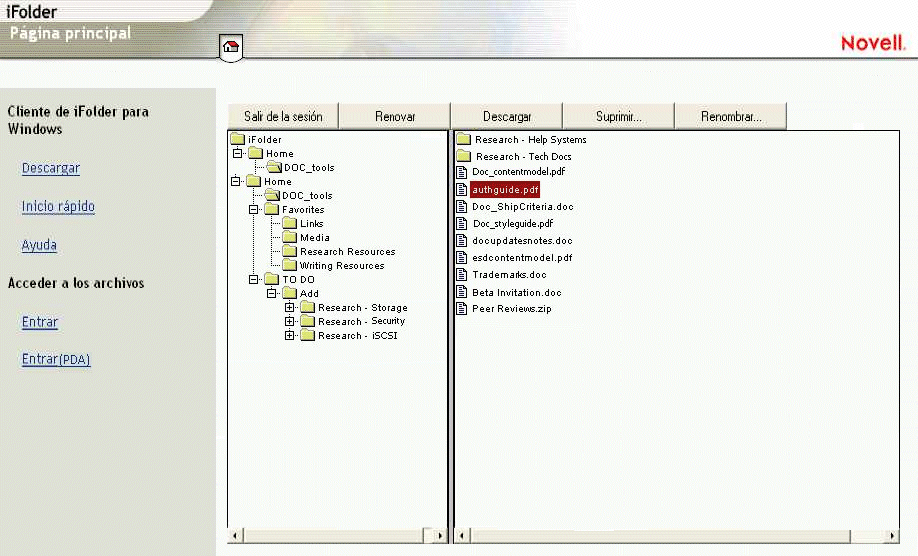The width and height of the screenshot is (918, 556).
Task: Click the Research - Tech Docs folder icon
Action: (x=464, y=156)
